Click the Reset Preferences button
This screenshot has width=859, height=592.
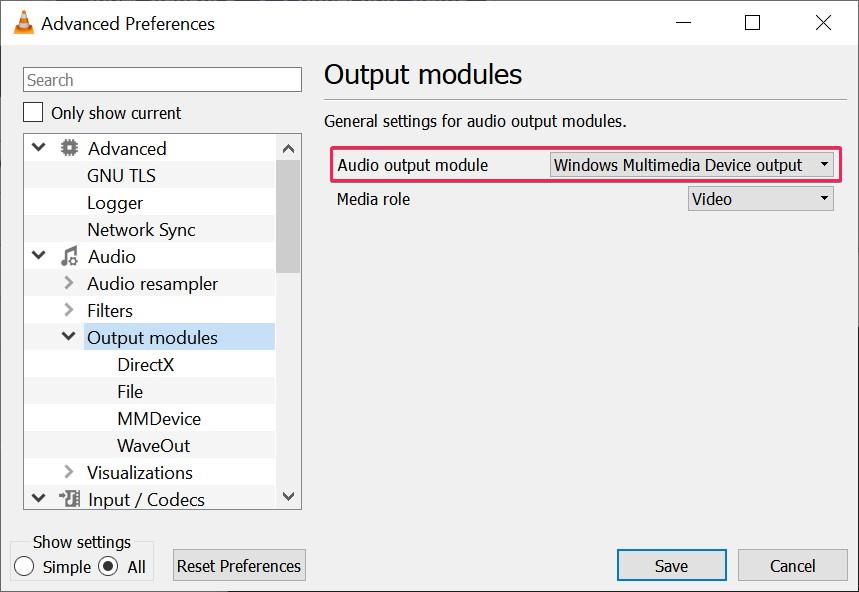click(238, 565)
